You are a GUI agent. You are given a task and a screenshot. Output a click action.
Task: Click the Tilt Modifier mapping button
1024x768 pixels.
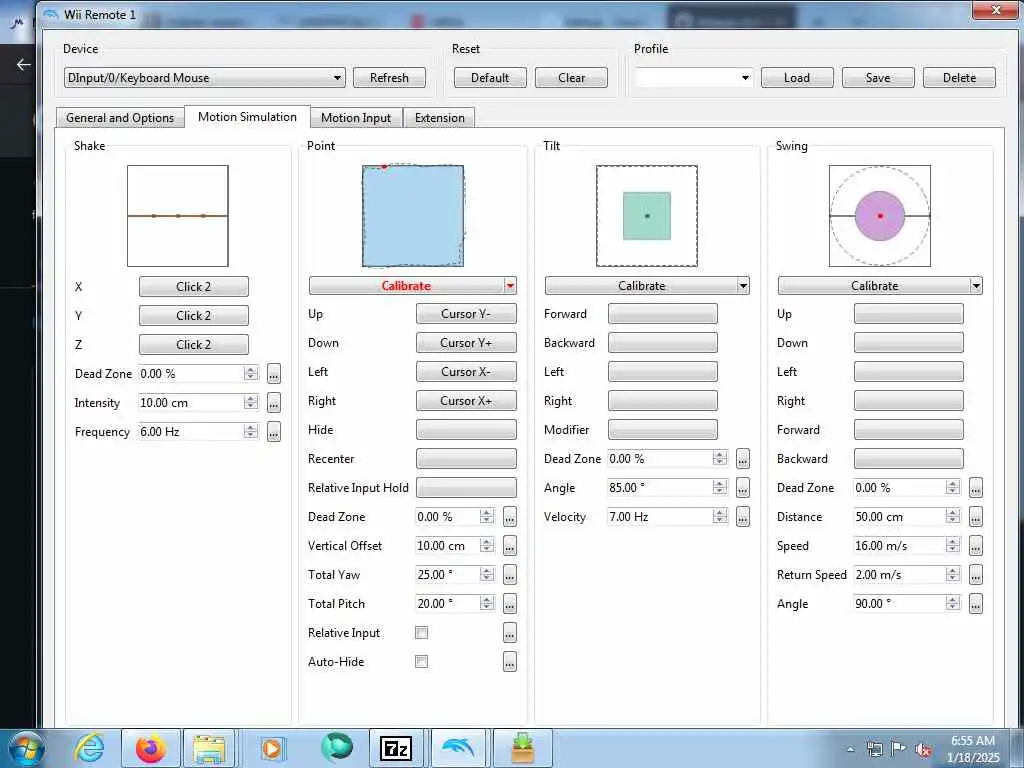coord(662,430)
